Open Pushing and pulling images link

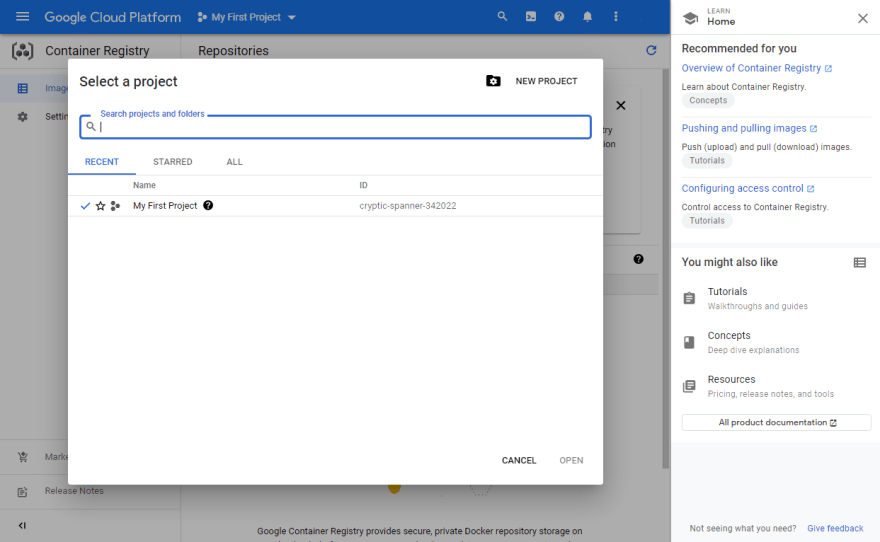[x=749, y=128]
